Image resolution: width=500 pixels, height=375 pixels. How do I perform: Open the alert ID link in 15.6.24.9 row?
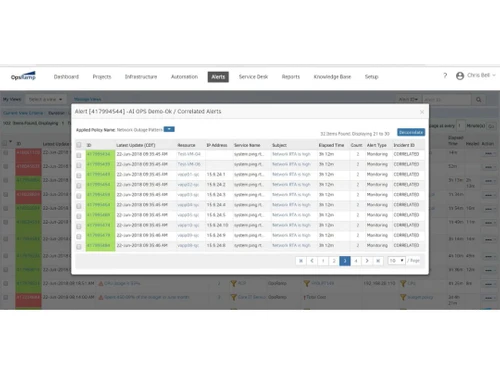tap(98, 235)
